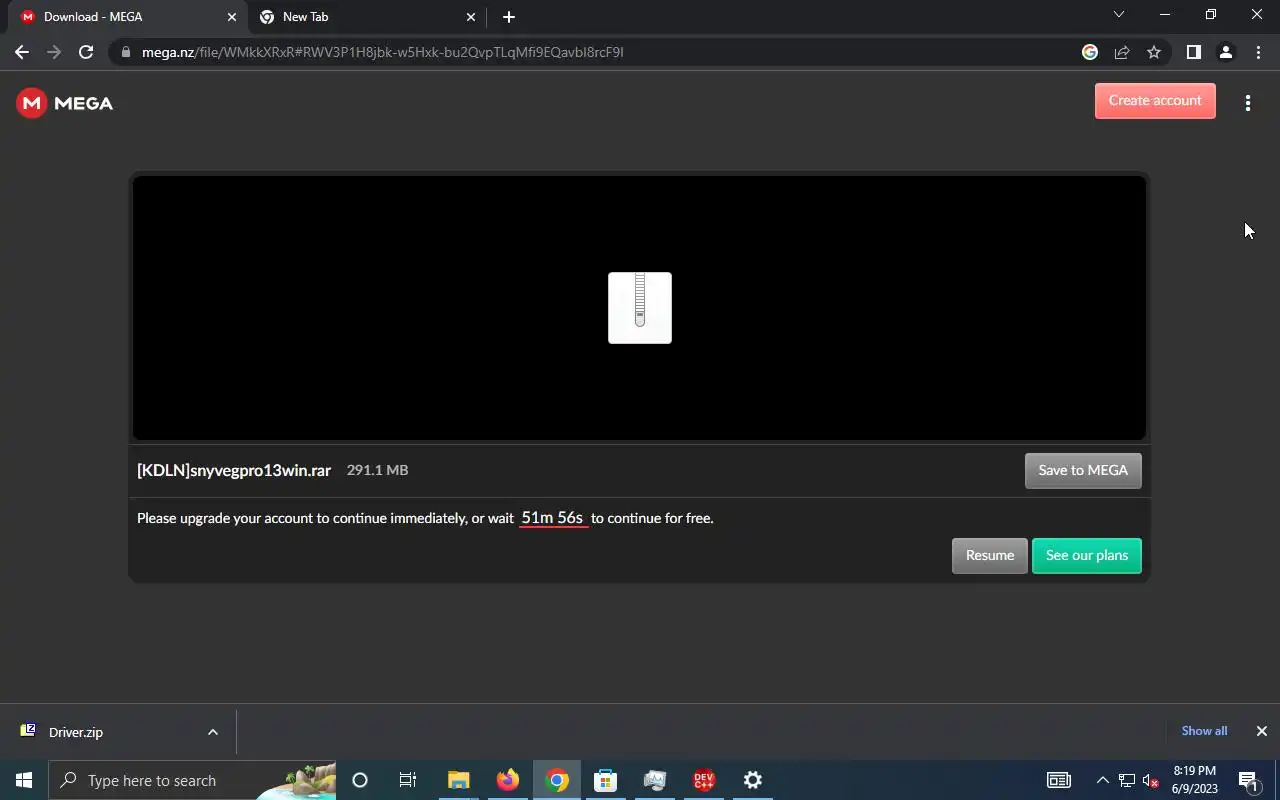Viewport: 1280px width, 800px height.
Task: Click Create account button
Action: (1155, 101)
